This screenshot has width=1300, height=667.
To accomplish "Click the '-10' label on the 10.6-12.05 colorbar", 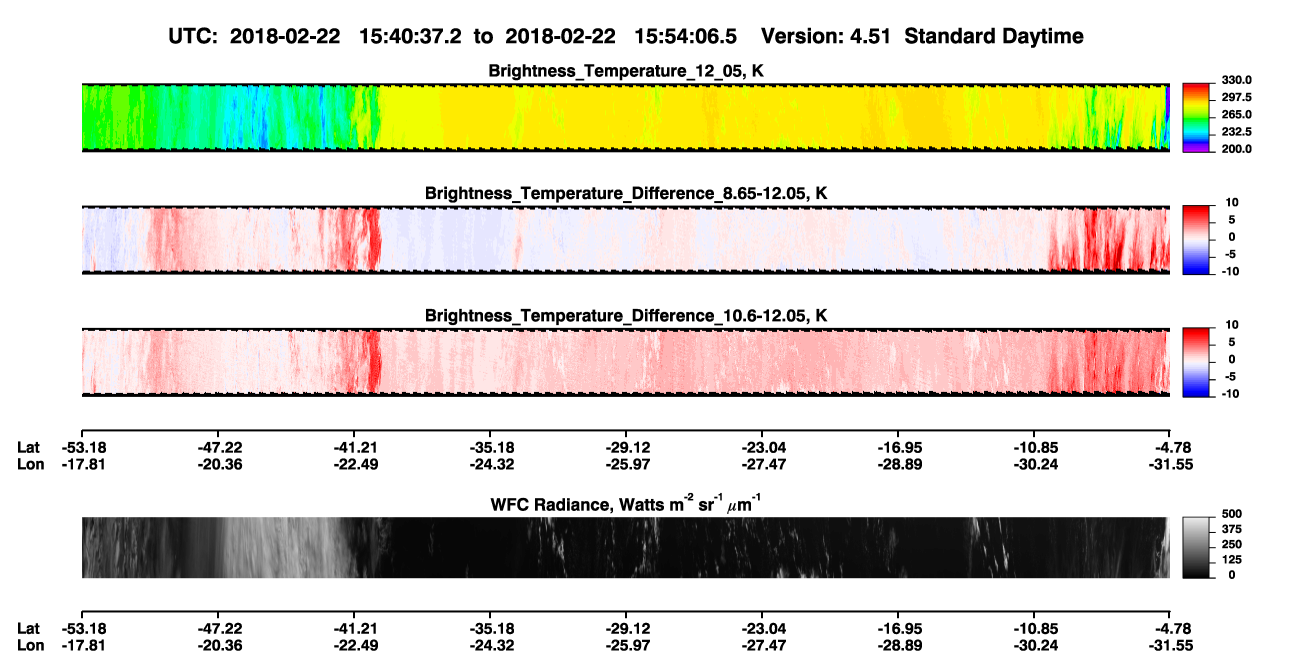I will pos(1230,393).
